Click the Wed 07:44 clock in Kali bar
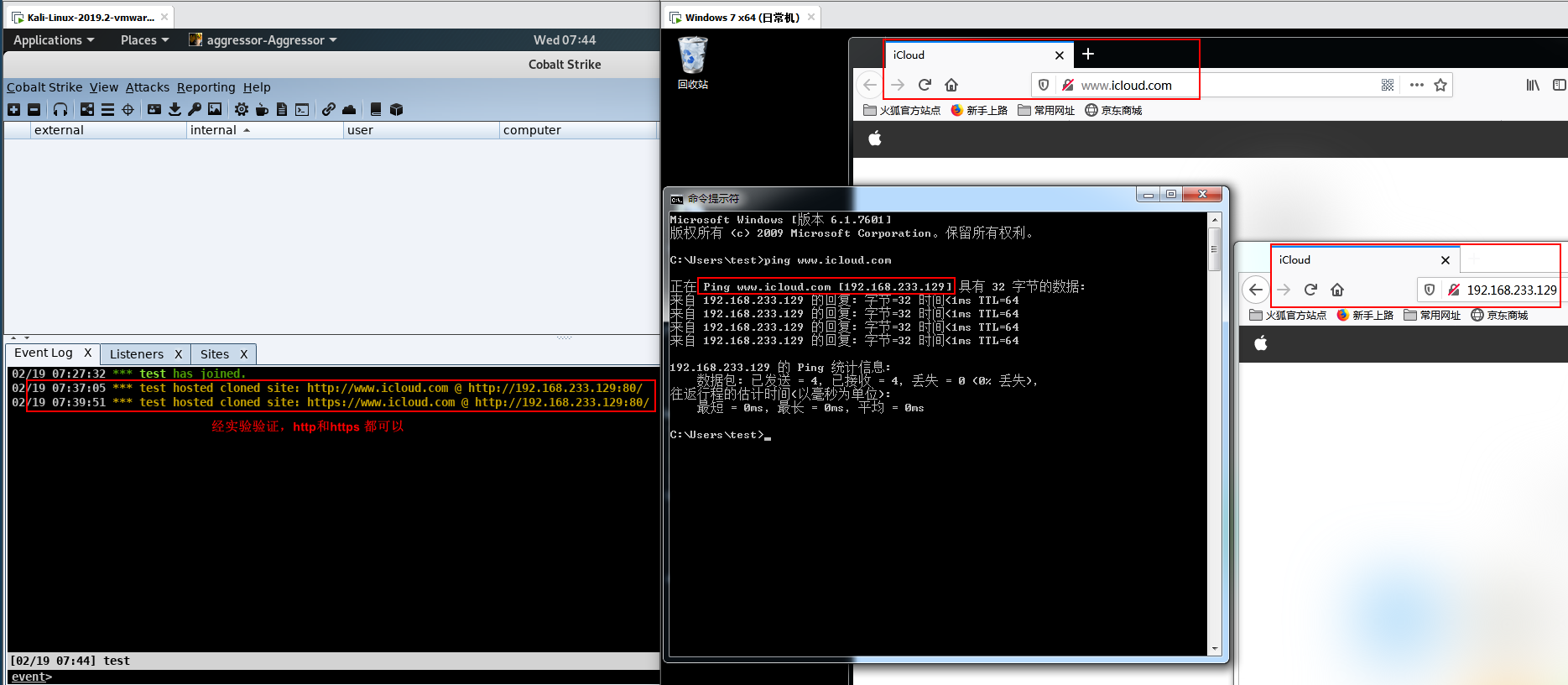Image resolution: width=1568 pixels, height=685 pixels. (x=565, y=40)
